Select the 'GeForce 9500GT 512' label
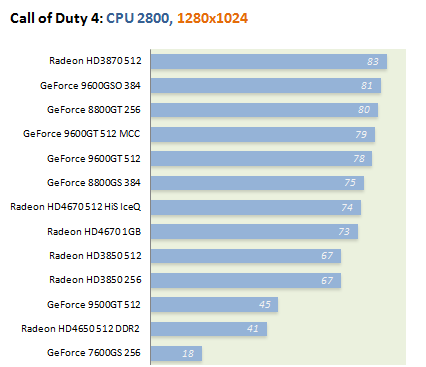The height and width of the screenshot is (367, 426). [94, 304]
